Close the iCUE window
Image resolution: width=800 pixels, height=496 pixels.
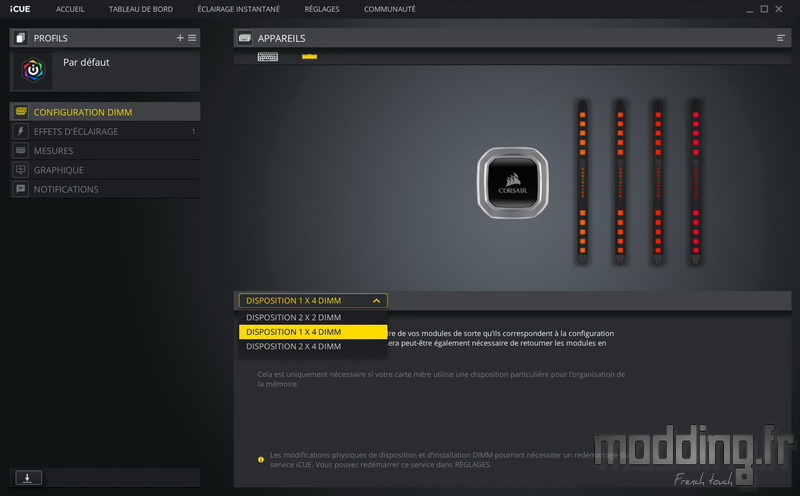click(x=779, y=9)
